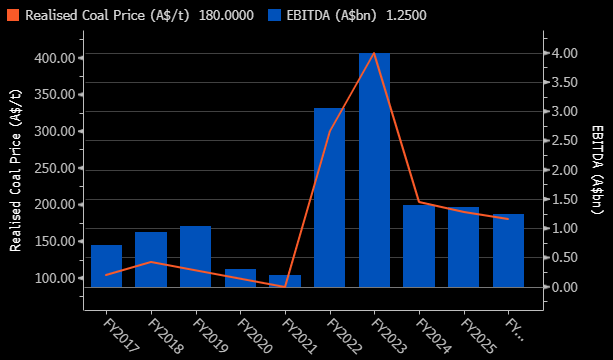
Task: Click the 250.00 left axis tick label
Action: 54,168
